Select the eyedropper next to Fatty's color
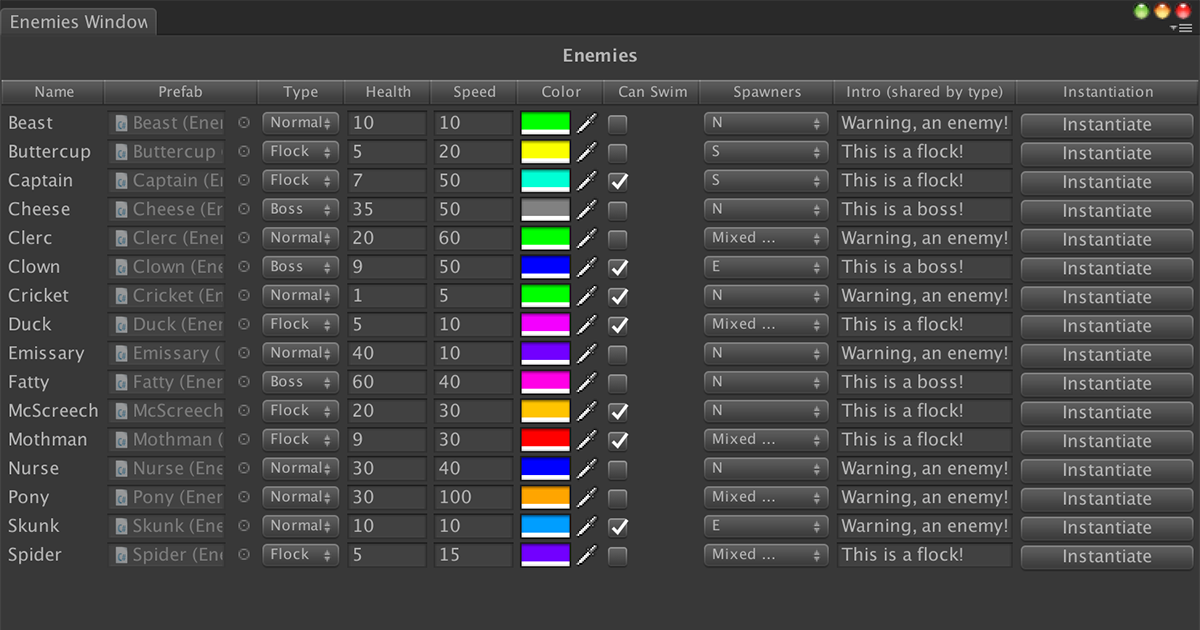The height and width of the screenshot is (630, 1200). [x=588, y=382]
